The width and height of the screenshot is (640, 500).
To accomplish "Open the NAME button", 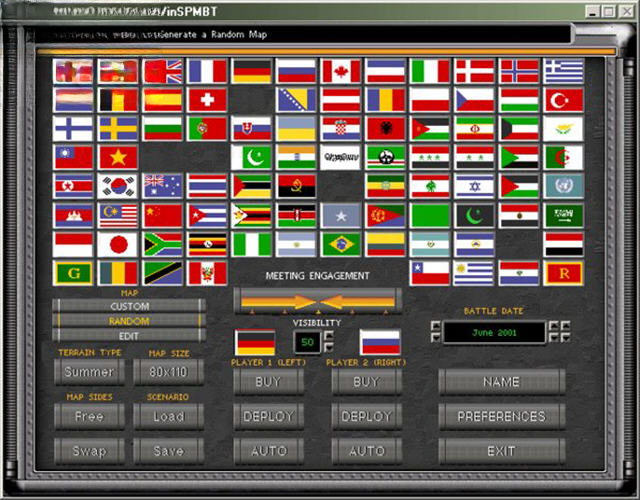I will coord(502,382).
